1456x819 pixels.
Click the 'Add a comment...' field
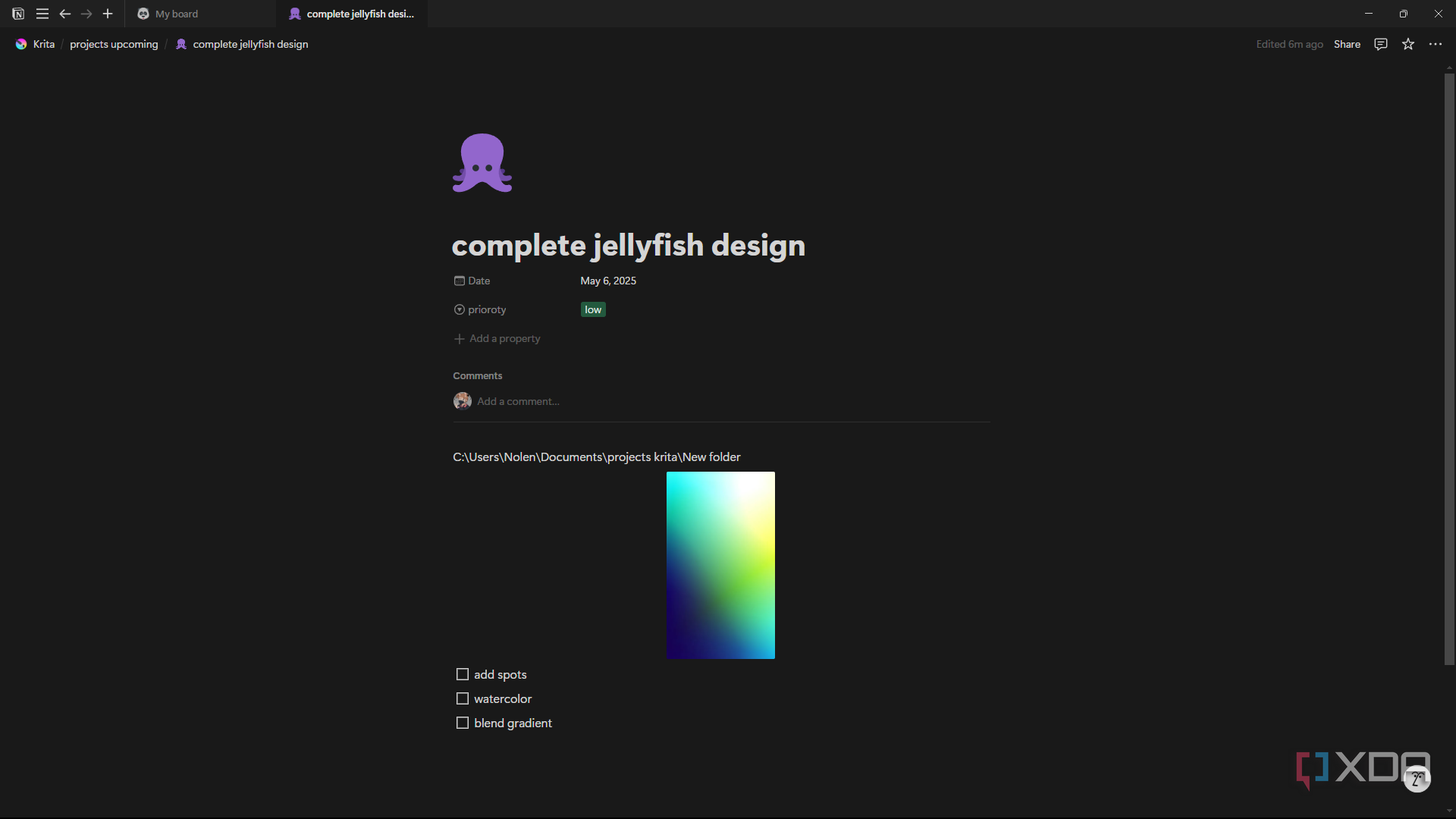pyautogui.click(x=518, y=401)
